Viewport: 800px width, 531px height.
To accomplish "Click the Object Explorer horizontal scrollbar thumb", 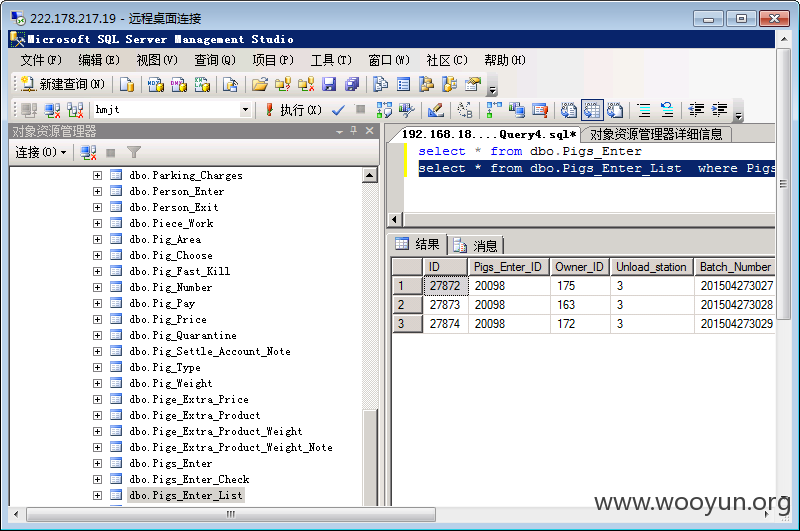I will (x=231, y=514).
